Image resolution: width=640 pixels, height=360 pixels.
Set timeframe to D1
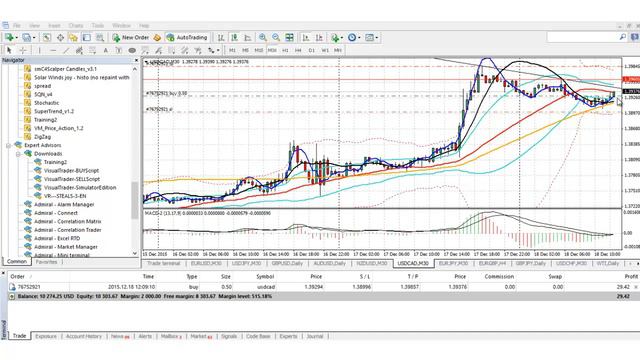coord(311,50)
